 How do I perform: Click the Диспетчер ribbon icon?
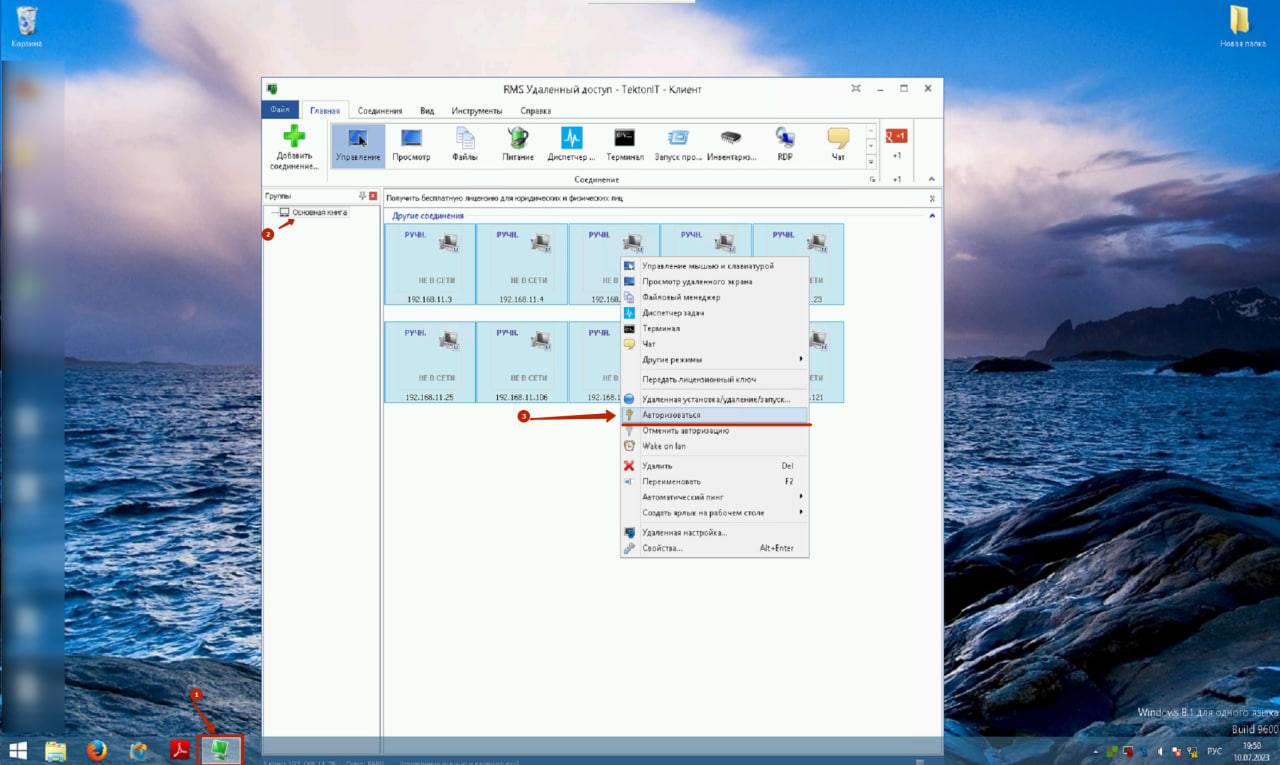pos(571,138)
